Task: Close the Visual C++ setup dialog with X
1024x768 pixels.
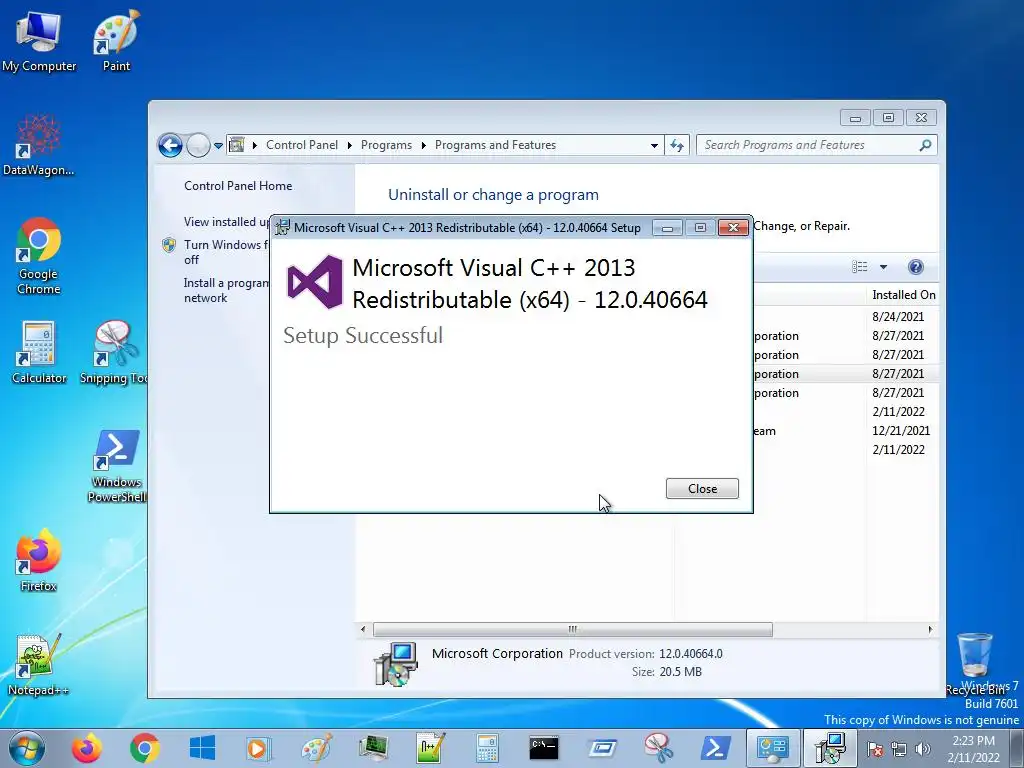Action: pos(733,227)
